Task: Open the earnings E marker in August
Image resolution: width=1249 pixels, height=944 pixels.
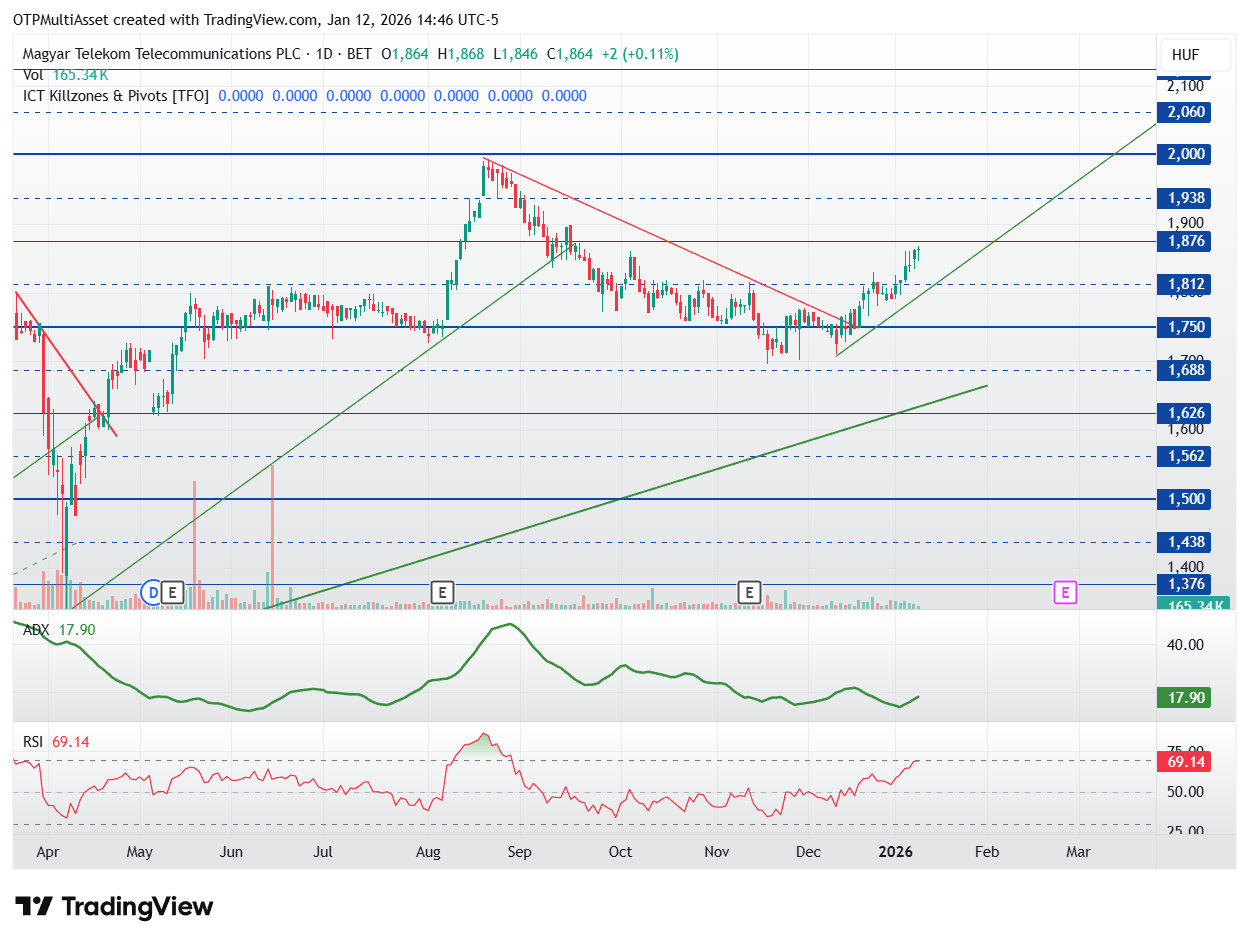Action: [441, 592]
